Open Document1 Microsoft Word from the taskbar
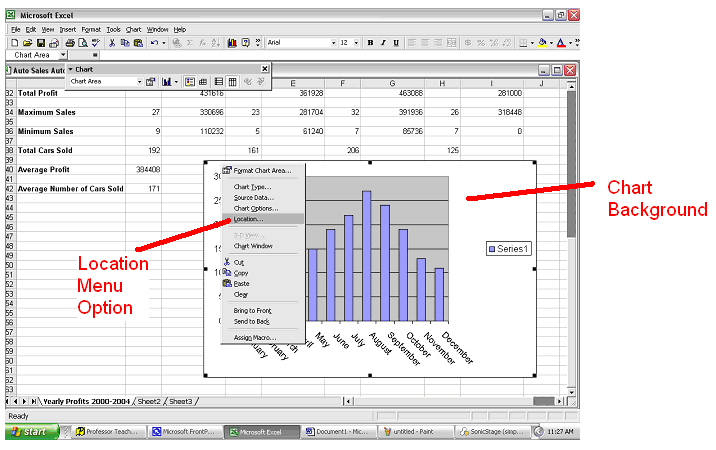This screenshot has height=450, width=716. [340, 432]
